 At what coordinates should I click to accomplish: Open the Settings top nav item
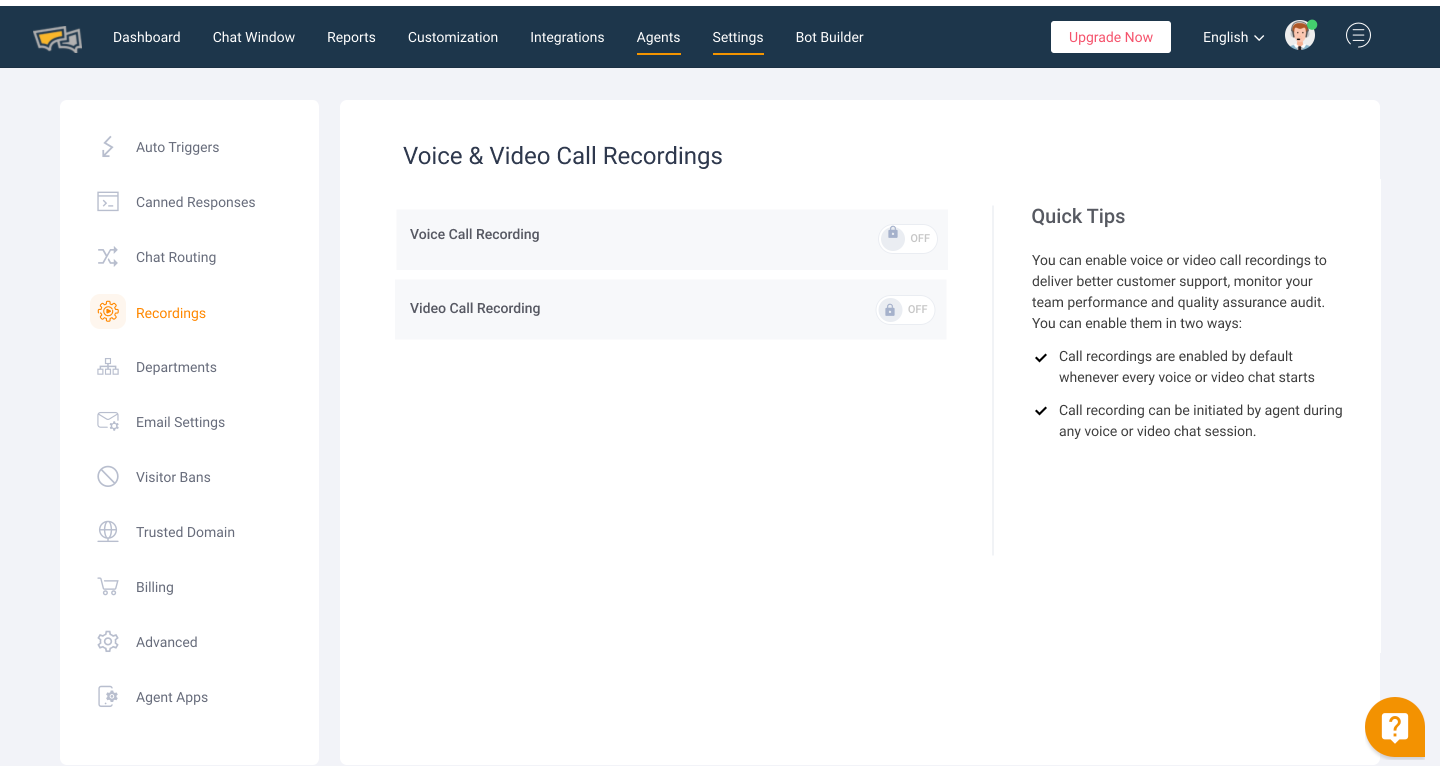[738, 37]
